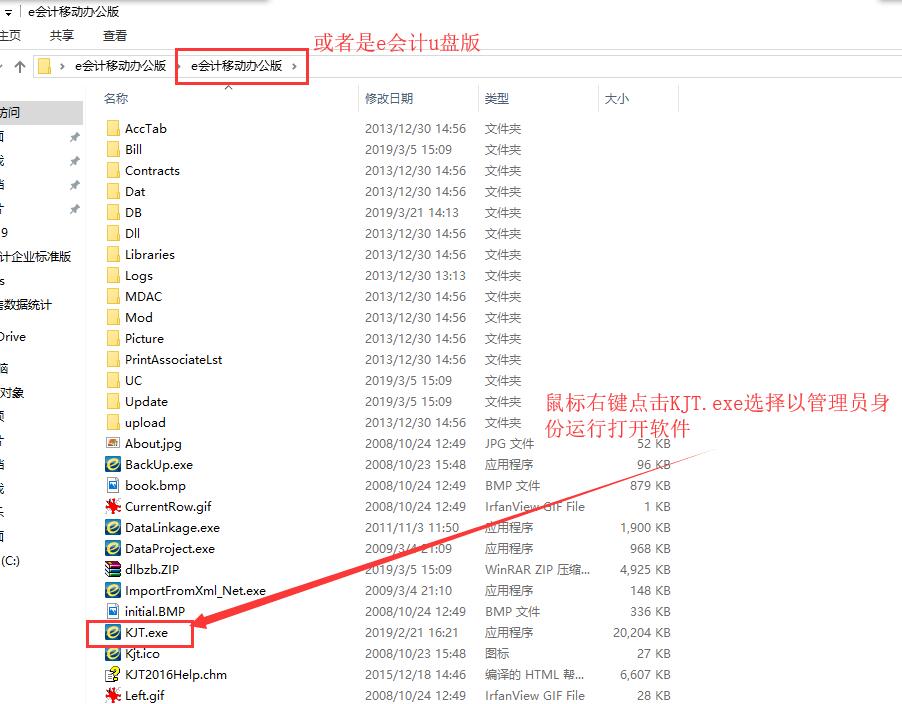Click the 2013/12/30 13:13 date cell
Screen dimensions: 902x704
click(415, 276)
